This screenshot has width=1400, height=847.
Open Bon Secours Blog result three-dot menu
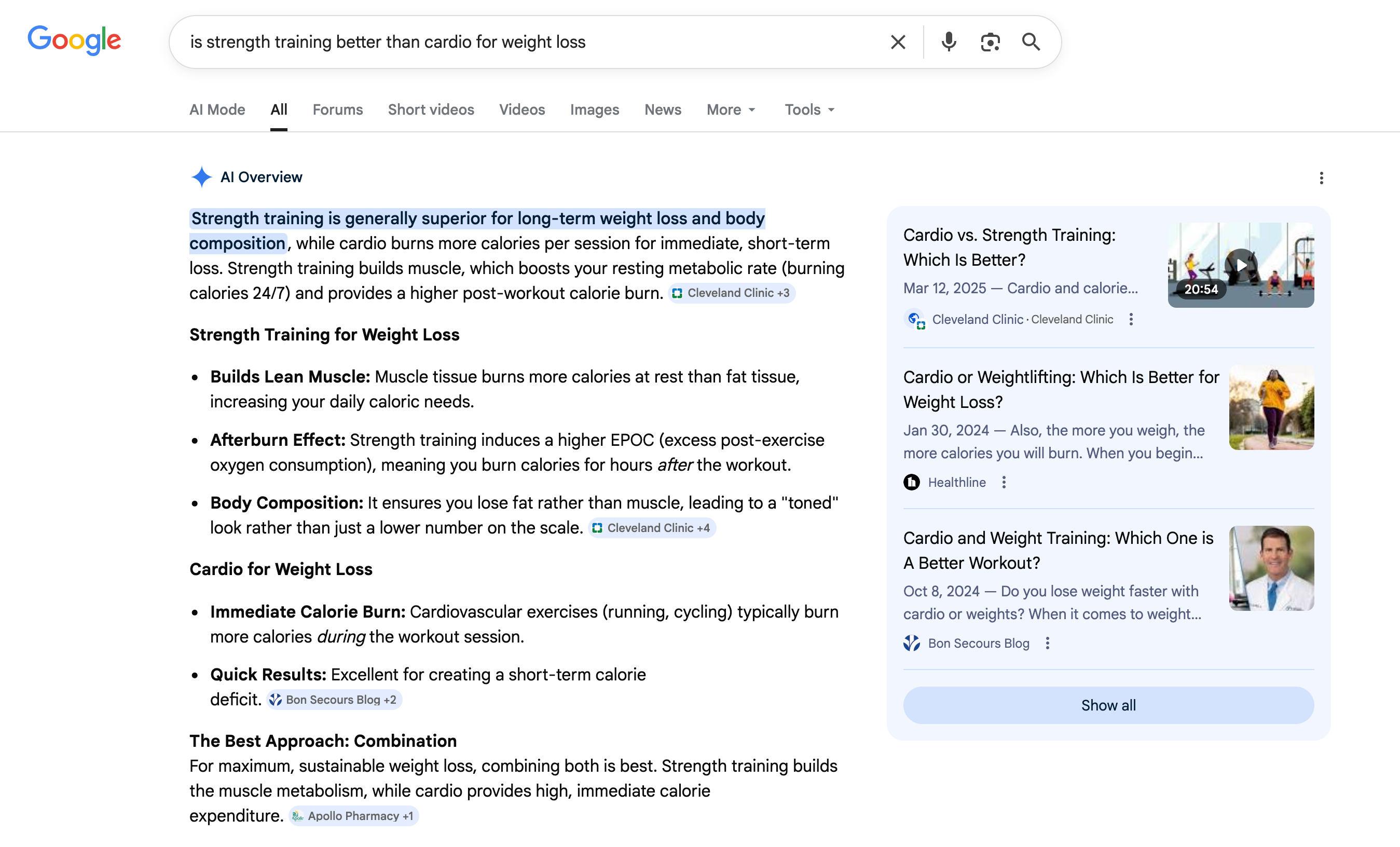[x=1047, y=643]
